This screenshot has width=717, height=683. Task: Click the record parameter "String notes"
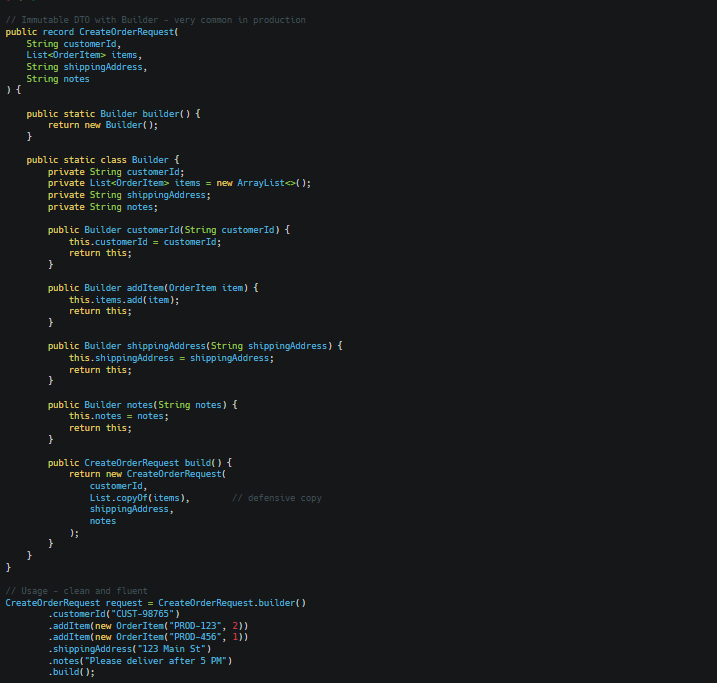(58, 79)
